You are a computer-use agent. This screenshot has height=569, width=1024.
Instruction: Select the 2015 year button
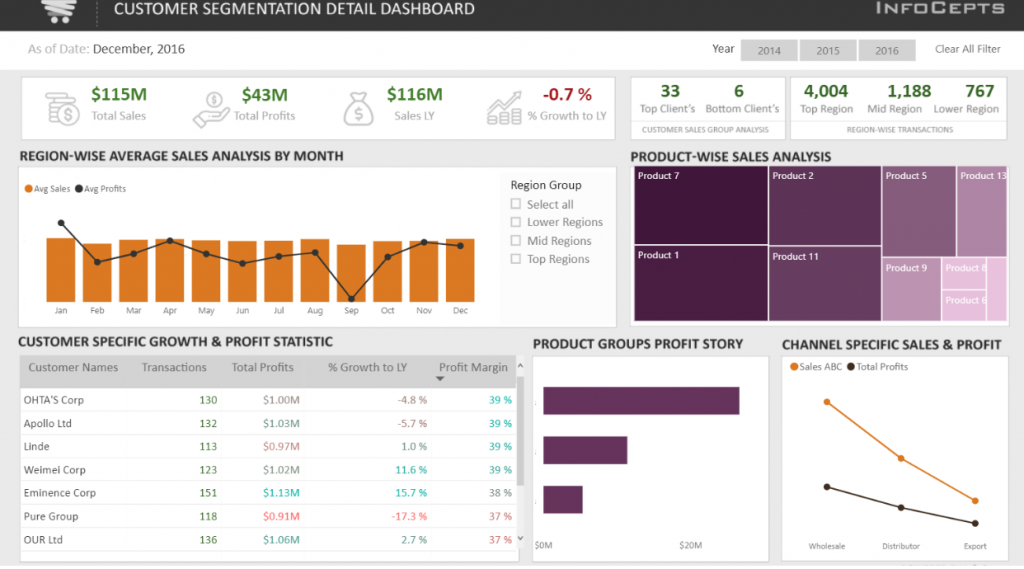click(x=827, y=50)
